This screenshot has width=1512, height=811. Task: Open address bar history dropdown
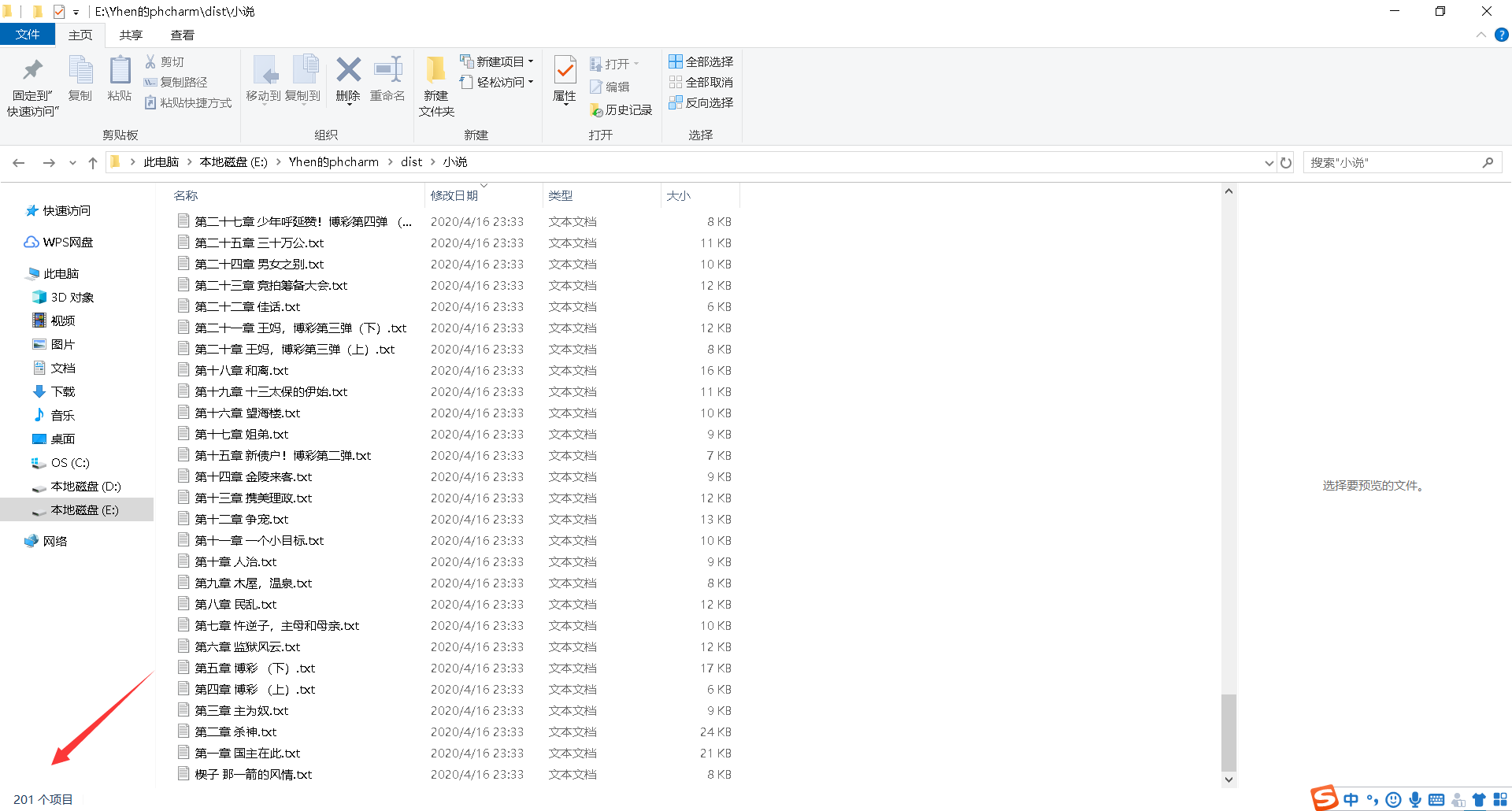(1269, 162)
